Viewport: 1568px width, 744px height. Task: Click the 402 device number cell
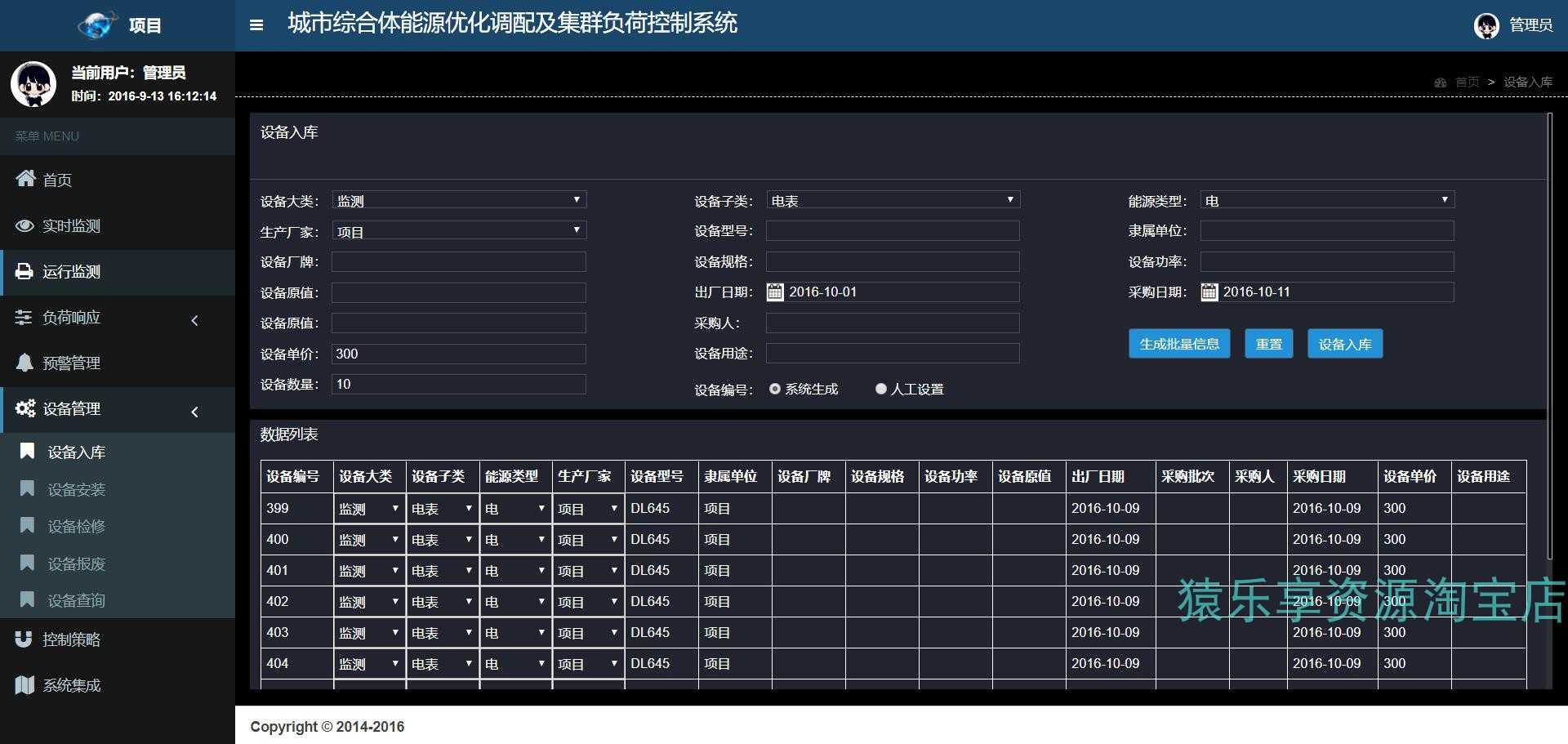pos(297,601)
